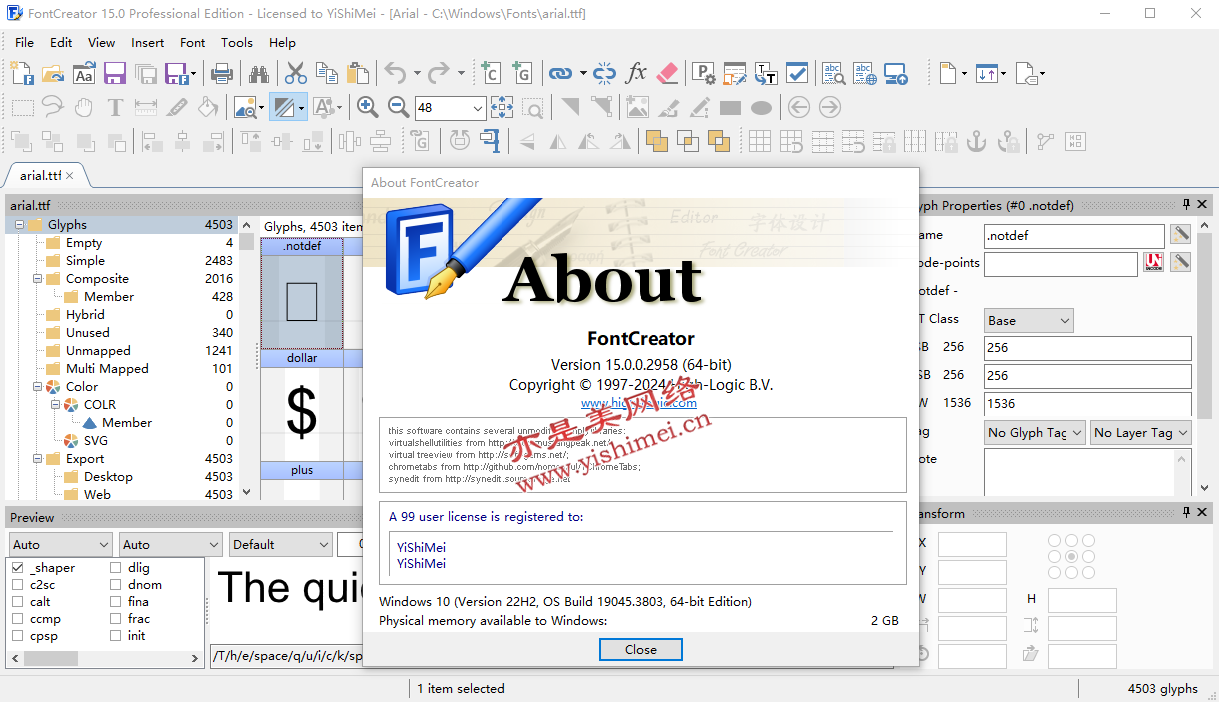Select the Hand pan tool
1219x702 pixels.
click(x=84, y=107)
